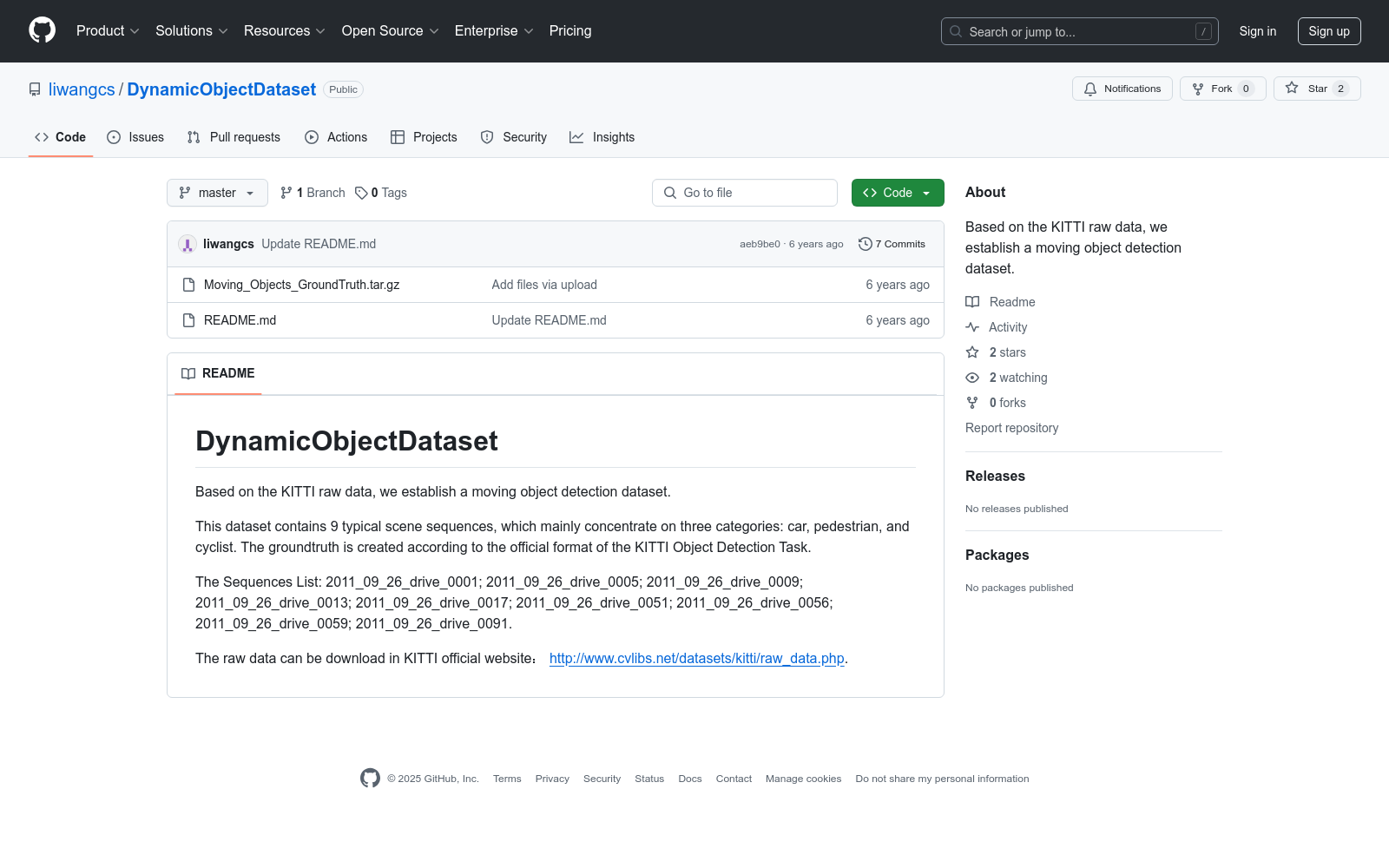The image size is (1389, 868).
Task: Open the Product menu dropdown
Action: coord(108,30)
